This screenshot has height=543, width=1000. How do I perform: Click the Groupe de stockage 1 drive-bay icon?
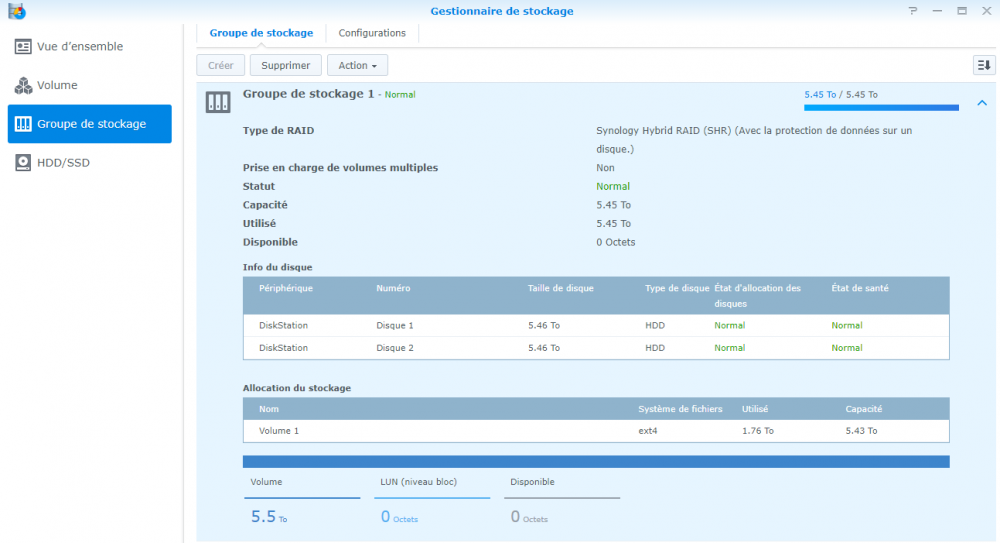coord(218,102)
